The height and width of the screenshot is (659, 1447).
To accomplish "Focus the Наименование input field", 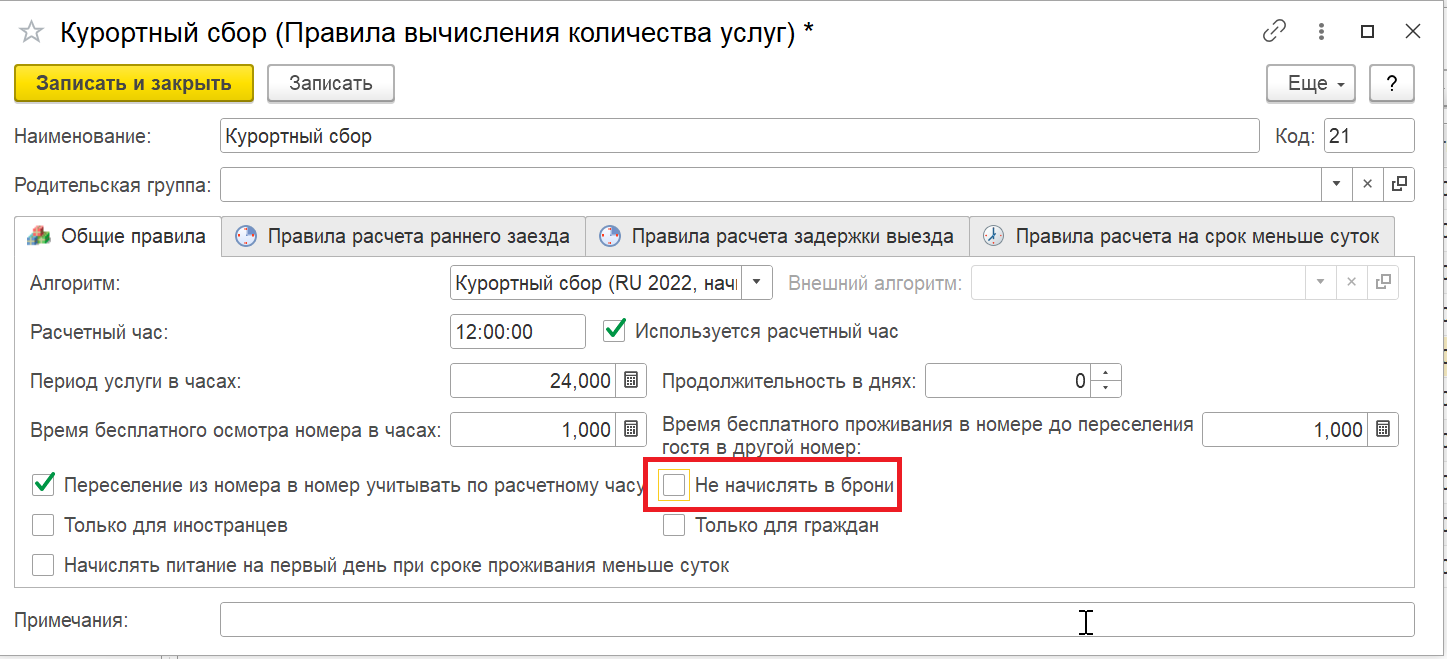I will tap(739, 136).
